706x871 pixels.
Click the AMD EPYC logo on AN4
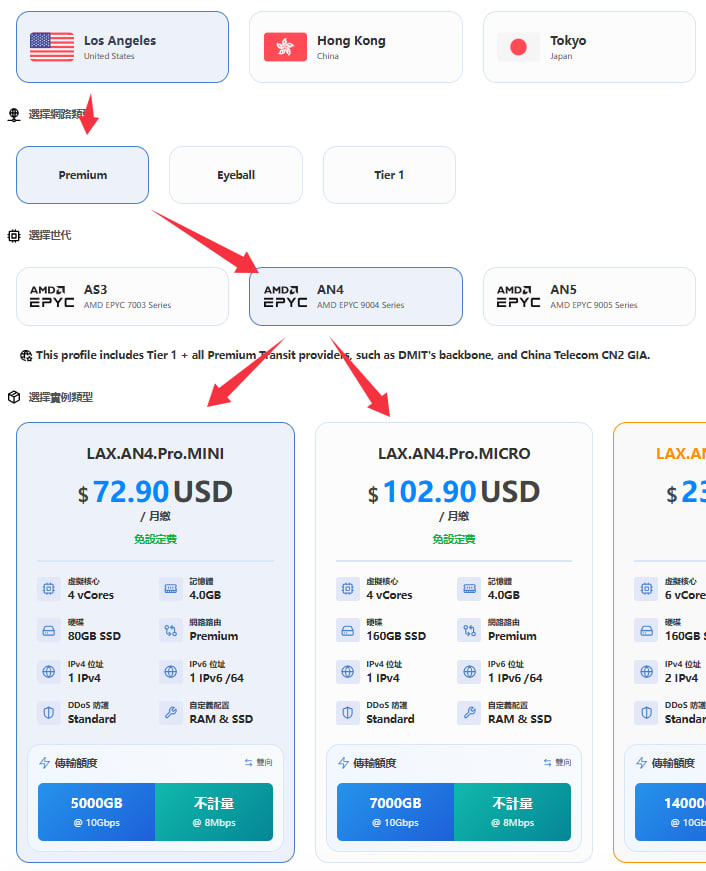[286, 297]
